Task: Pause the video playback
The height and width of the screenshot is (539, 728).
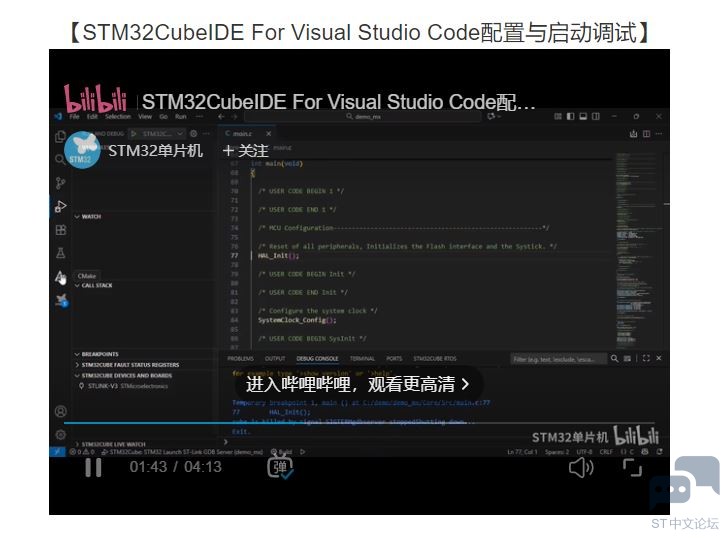Action: 93,467
